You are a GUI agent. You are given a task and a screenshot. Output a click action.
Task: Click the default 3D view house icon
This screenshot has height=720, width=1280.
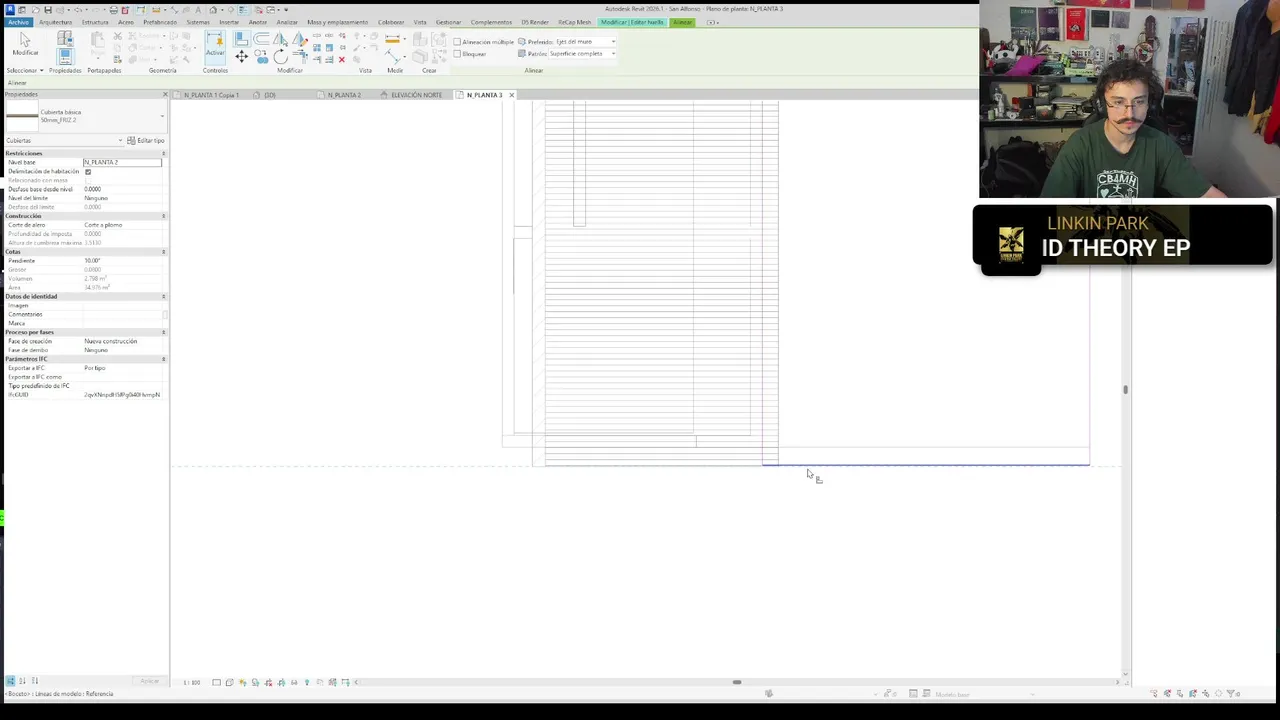pos(213,10)
